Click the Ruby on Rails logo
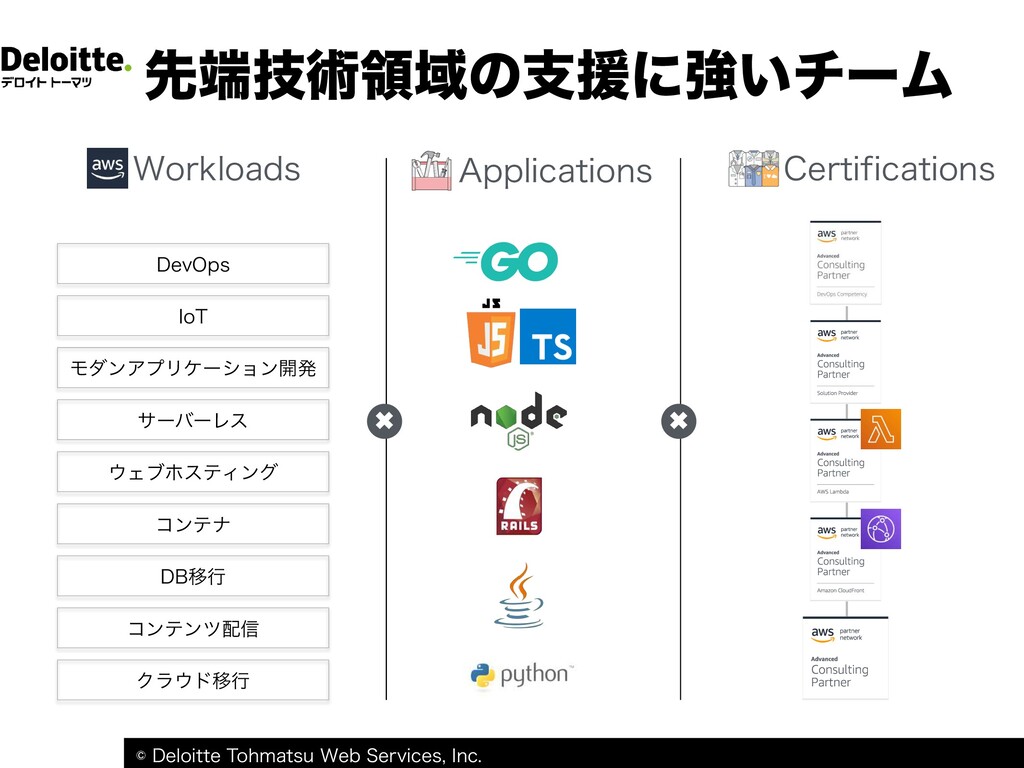 point(519,506)
